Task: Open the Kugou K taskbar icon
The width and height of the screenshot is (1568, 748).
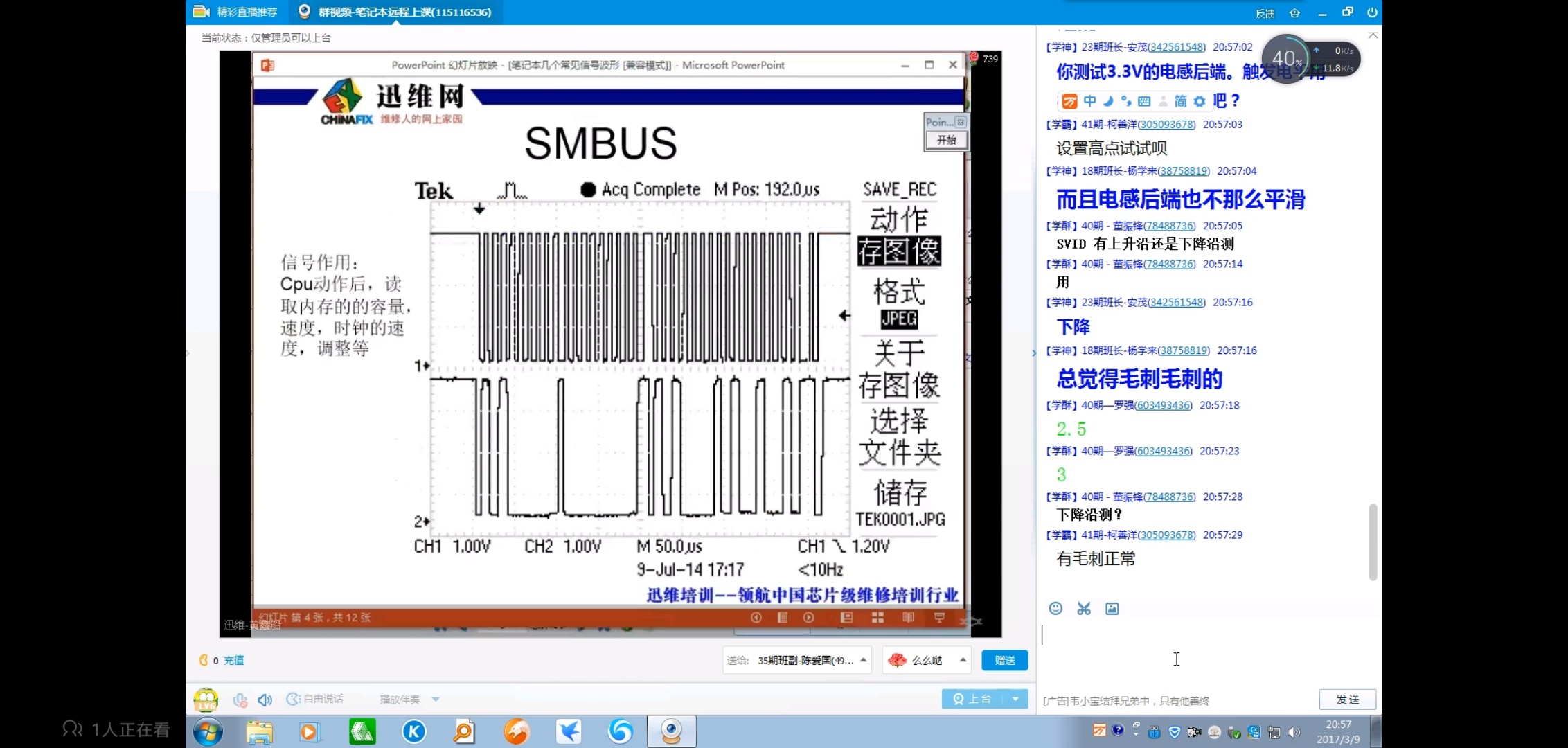Action: coord(414,731)
